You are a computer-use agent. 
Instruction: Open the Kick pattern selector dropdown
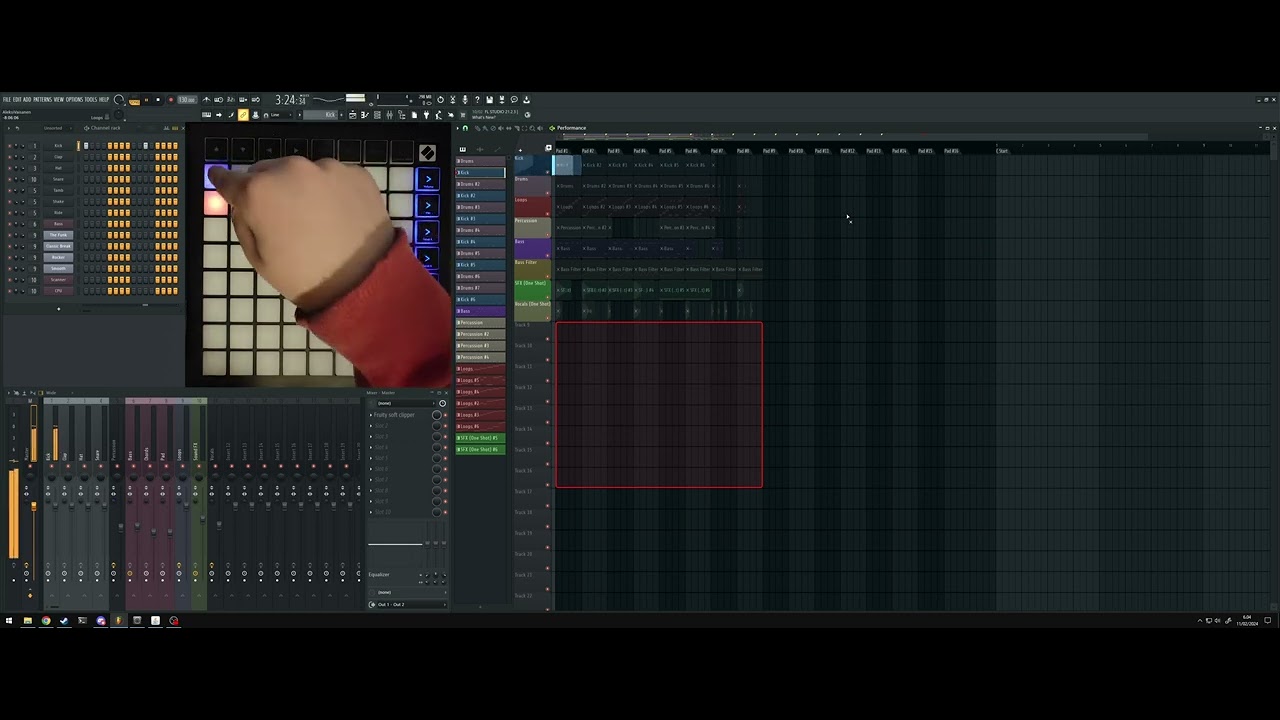point(320,114)
